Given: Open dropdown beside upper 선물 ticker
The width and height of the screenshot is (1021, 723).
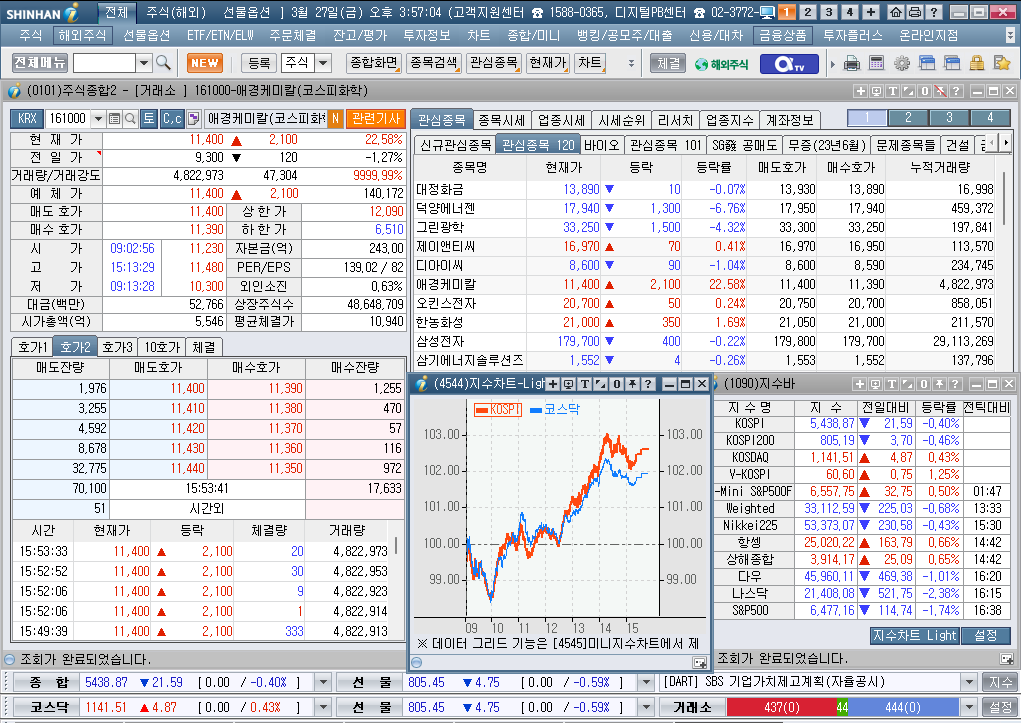Looking at the screenshot, I should pyautogui.click(x=645, y=683).
